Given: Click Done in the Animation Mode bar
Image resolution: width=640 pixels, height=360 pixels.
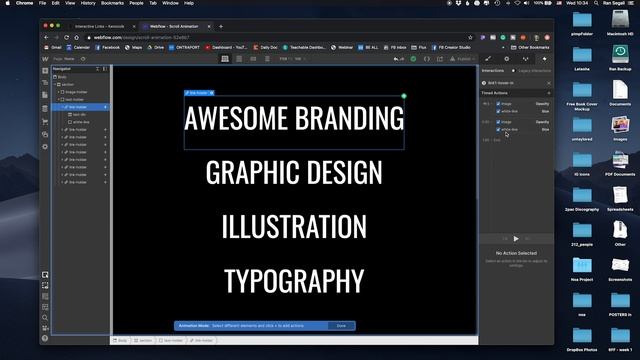Looking at the screenshot, I should 341,326.
